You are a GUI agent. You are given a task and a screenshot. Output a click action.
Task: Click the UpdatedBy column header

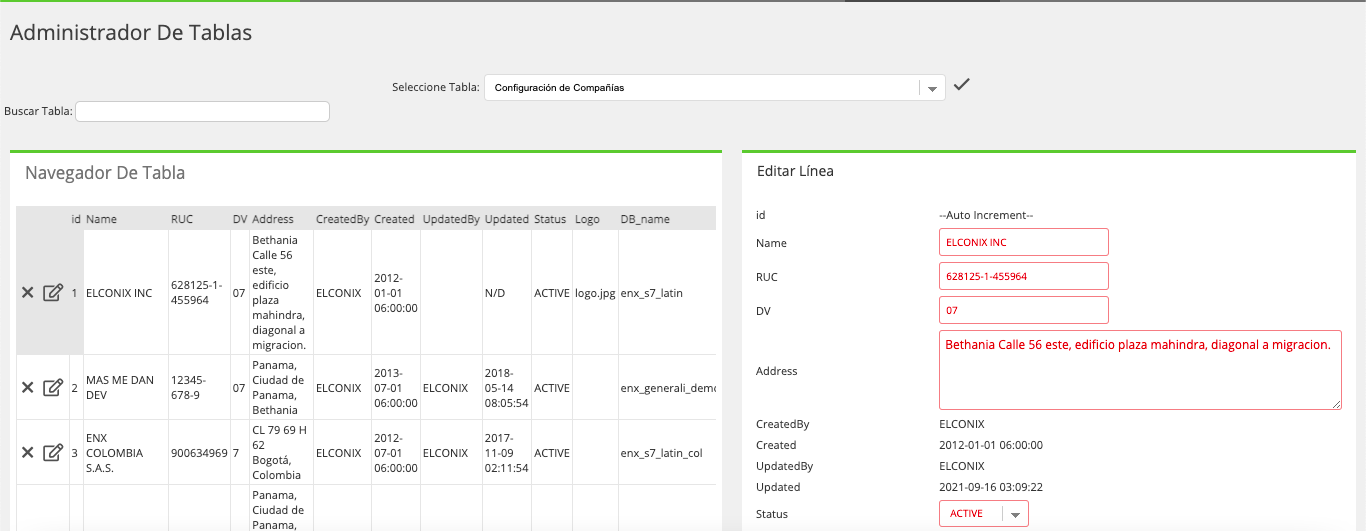click(451, 219)
